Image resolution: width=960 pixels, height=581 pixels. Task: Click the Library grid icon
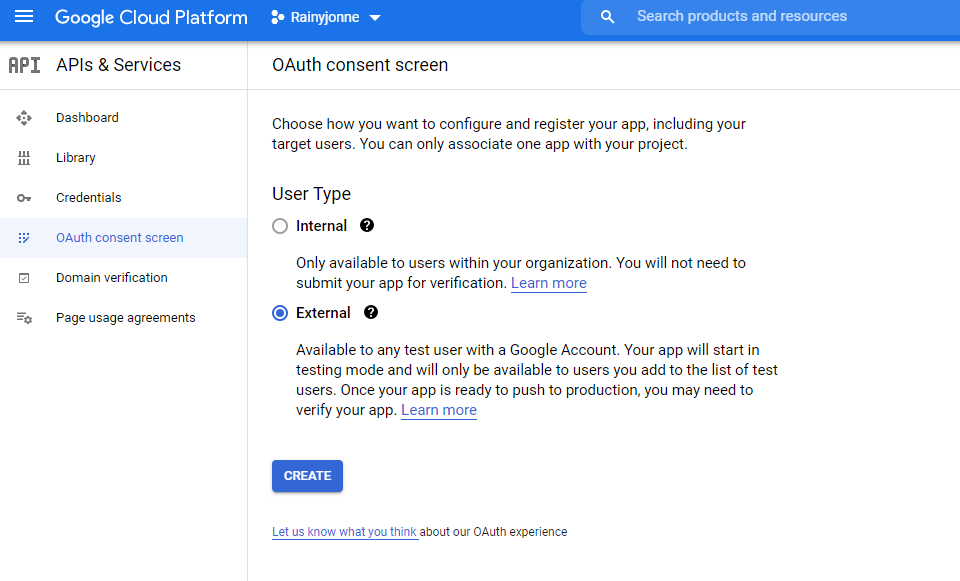coord(24,158)
